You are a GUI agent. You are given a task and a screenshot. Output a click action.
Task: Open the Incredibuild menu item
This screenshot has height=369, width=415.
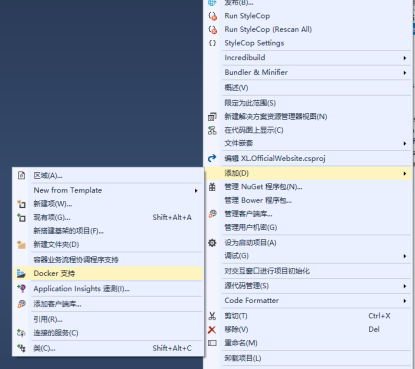tap(245, 58)
